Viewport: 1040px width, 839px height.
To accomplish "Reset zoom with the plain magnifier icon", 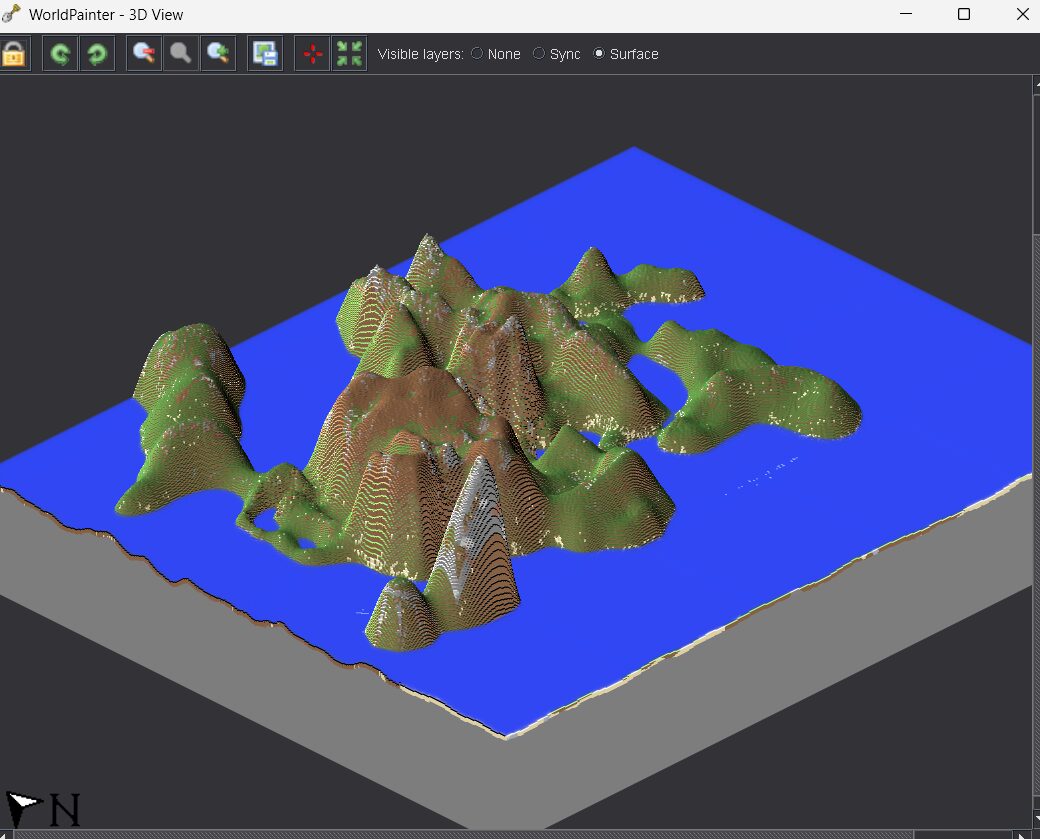I will tap(181, 54).
